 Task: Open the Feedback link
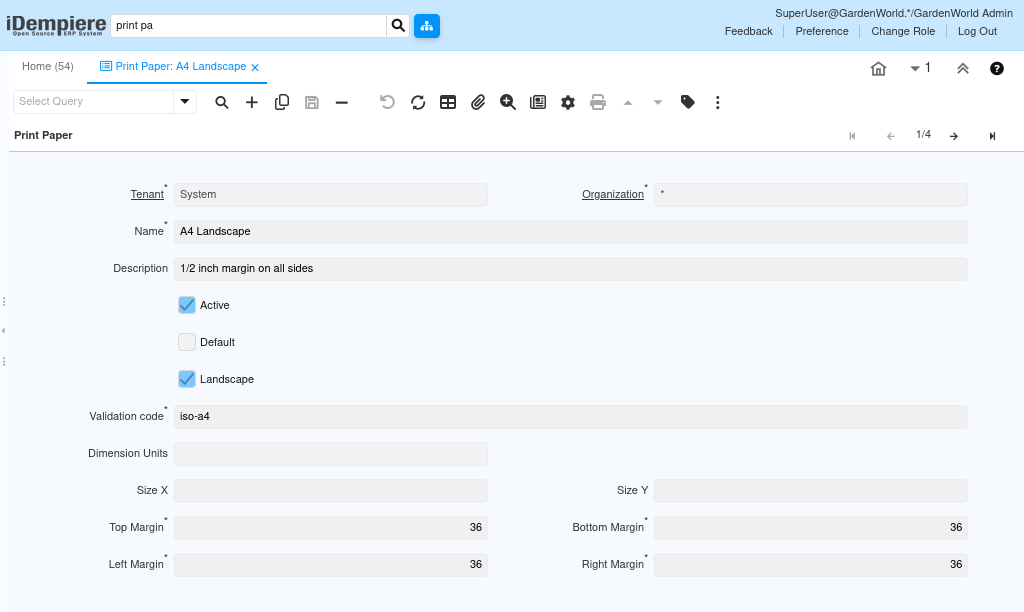(748, 31)
